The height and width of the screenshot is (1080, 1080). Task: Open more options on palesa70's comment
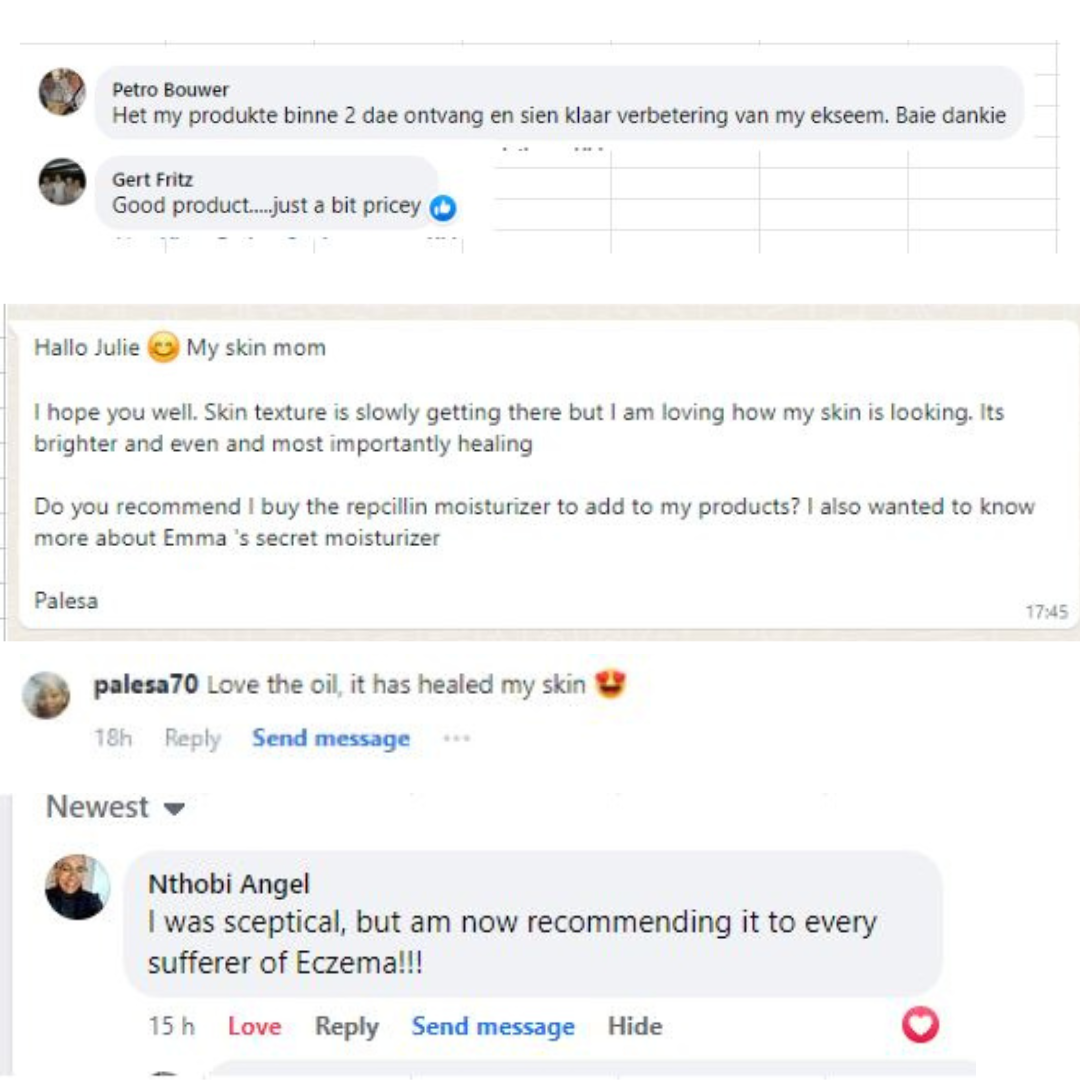tap(456, 738)
